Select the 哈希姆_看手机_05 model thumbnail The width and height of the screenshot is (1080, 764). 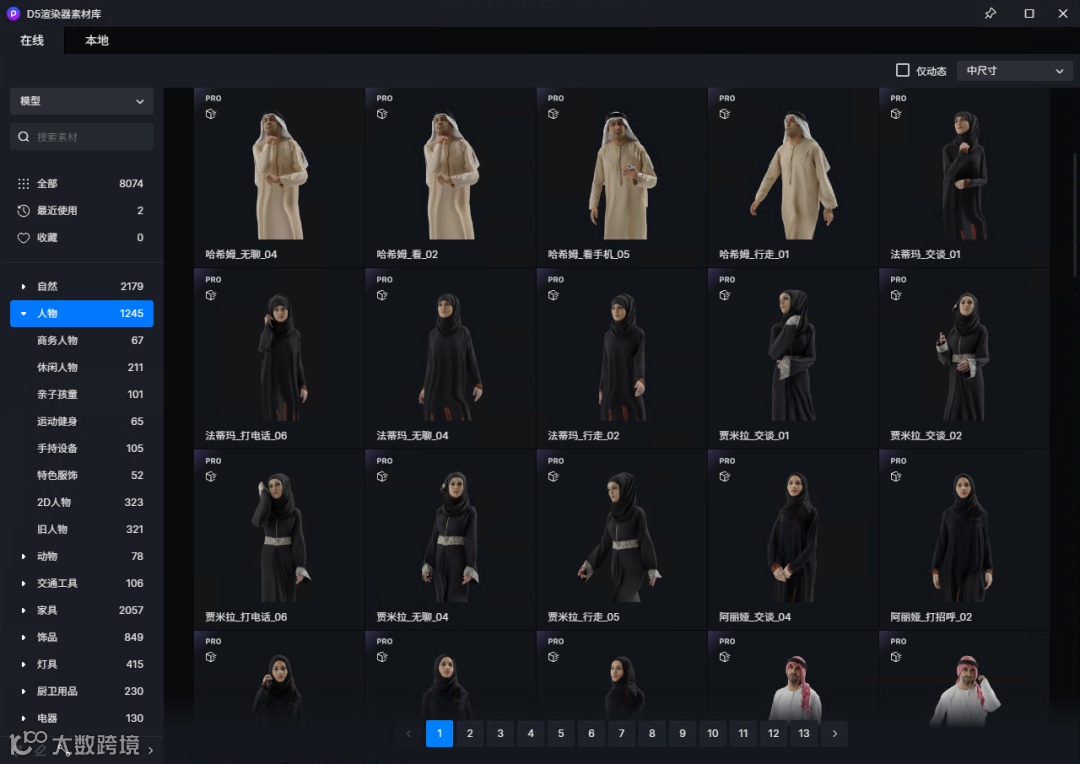[x=621, y=176]
